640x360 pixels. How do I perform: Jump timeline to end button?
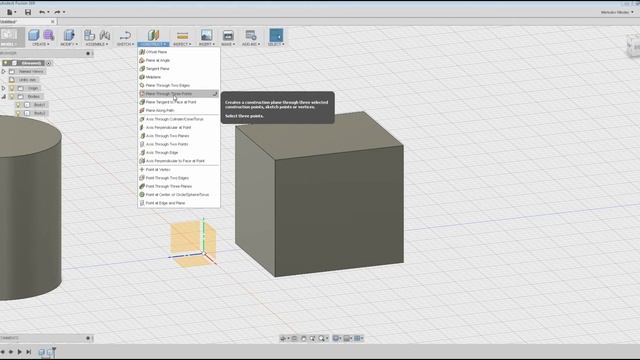point(29,351)
